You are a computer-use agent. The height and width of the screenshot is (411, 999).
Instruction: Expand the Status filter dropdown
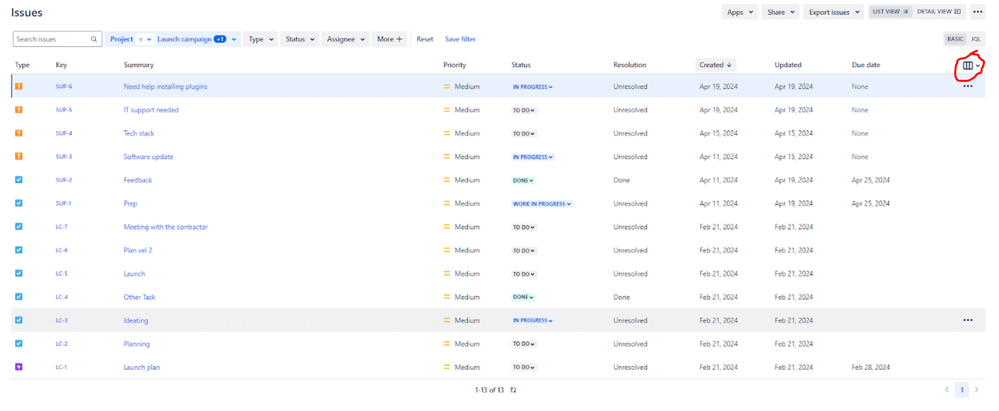[x=299, y=39]
